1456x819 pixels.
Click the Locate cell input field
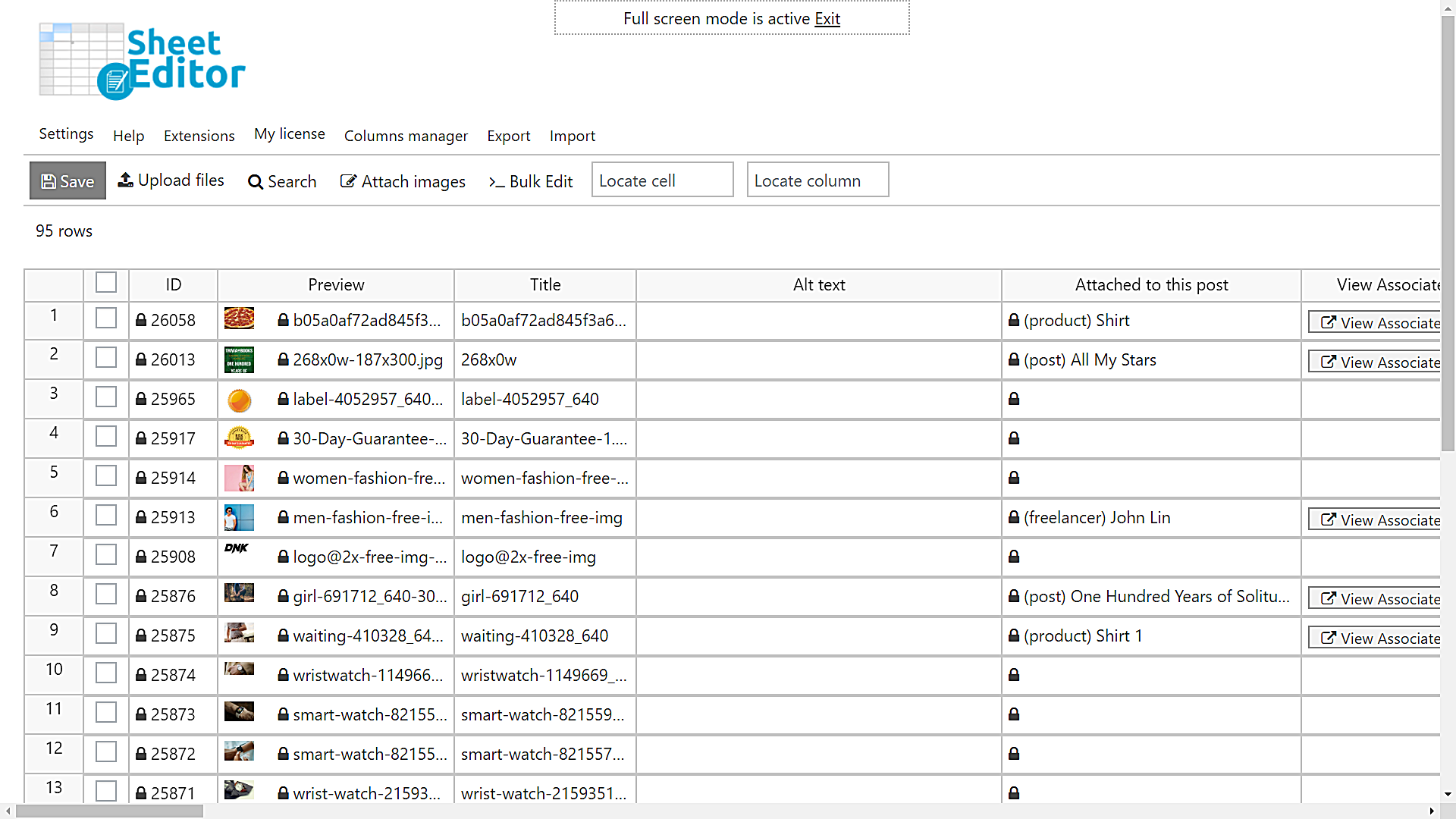pos(662,180)
